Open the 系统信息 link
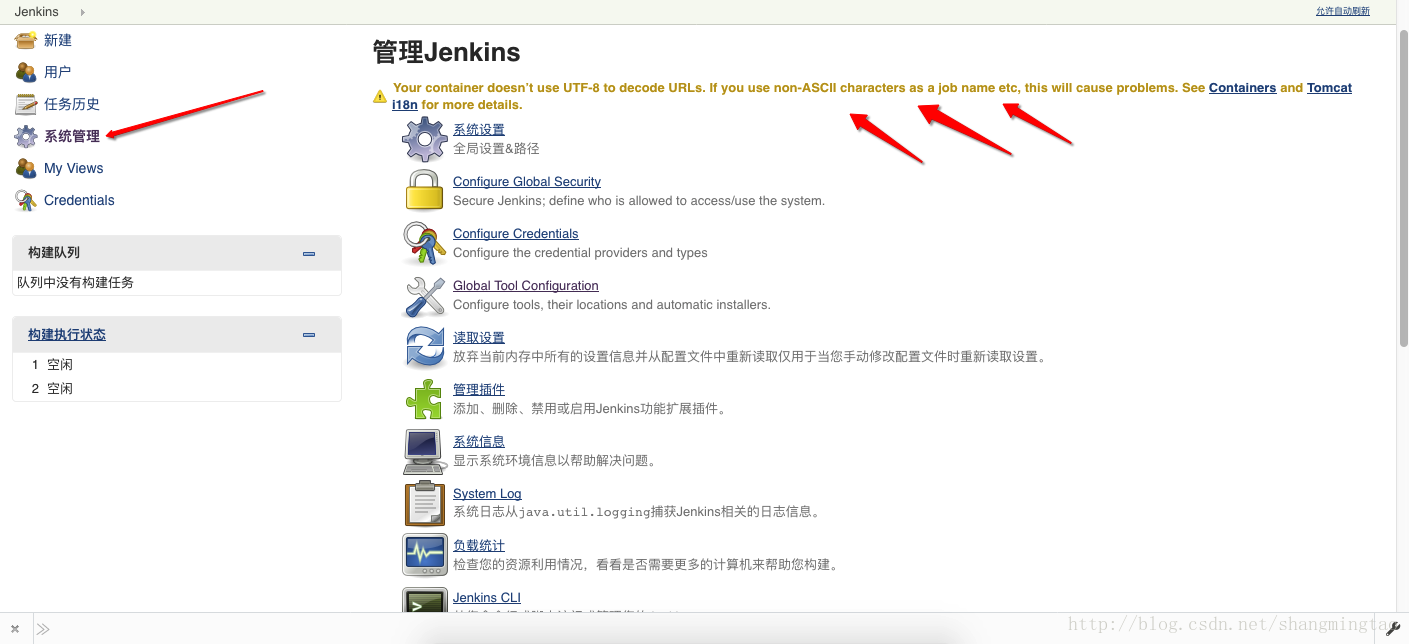This screenshot has height=644, width=1409. pos(479,442)
